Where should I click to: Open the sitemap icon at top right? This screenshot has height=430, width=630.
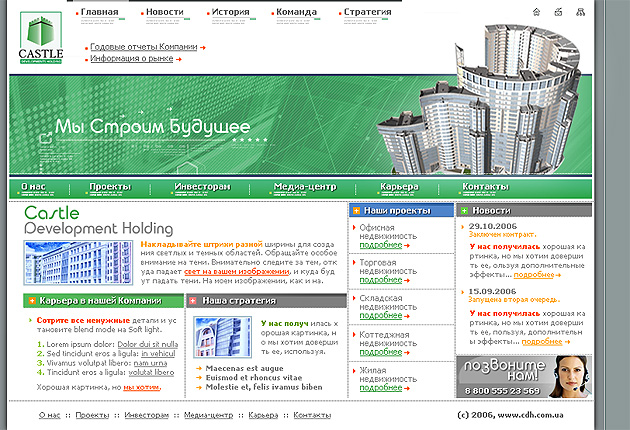coord(580,12)
